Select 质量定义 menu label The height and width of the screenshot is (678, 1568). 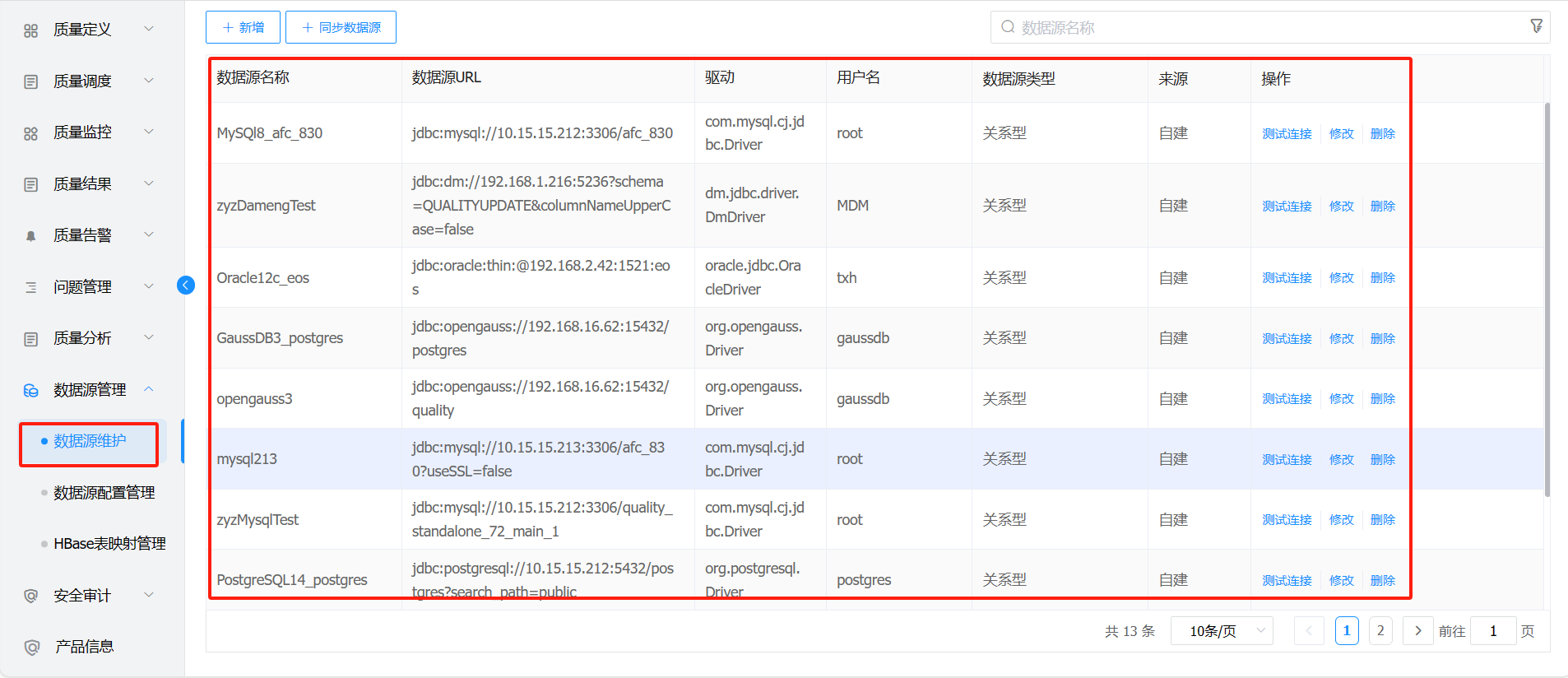click(82, 30)
